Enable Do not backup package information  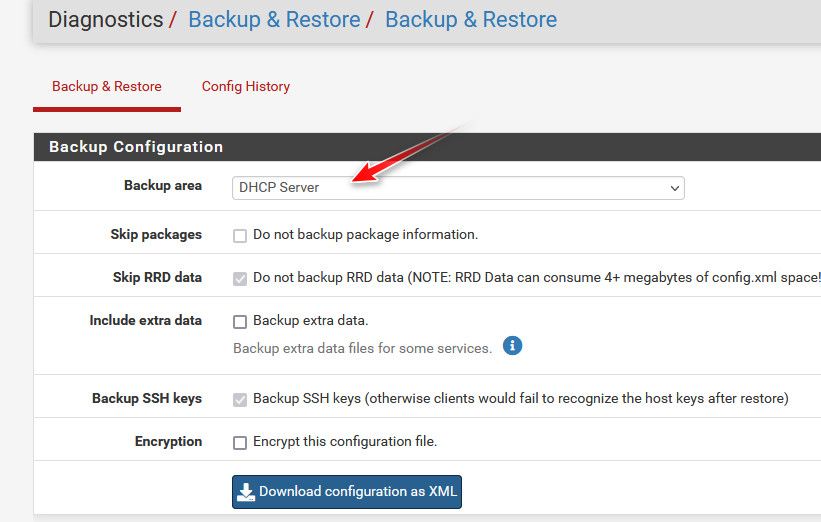pyautogui.click(x=240, y=236)
